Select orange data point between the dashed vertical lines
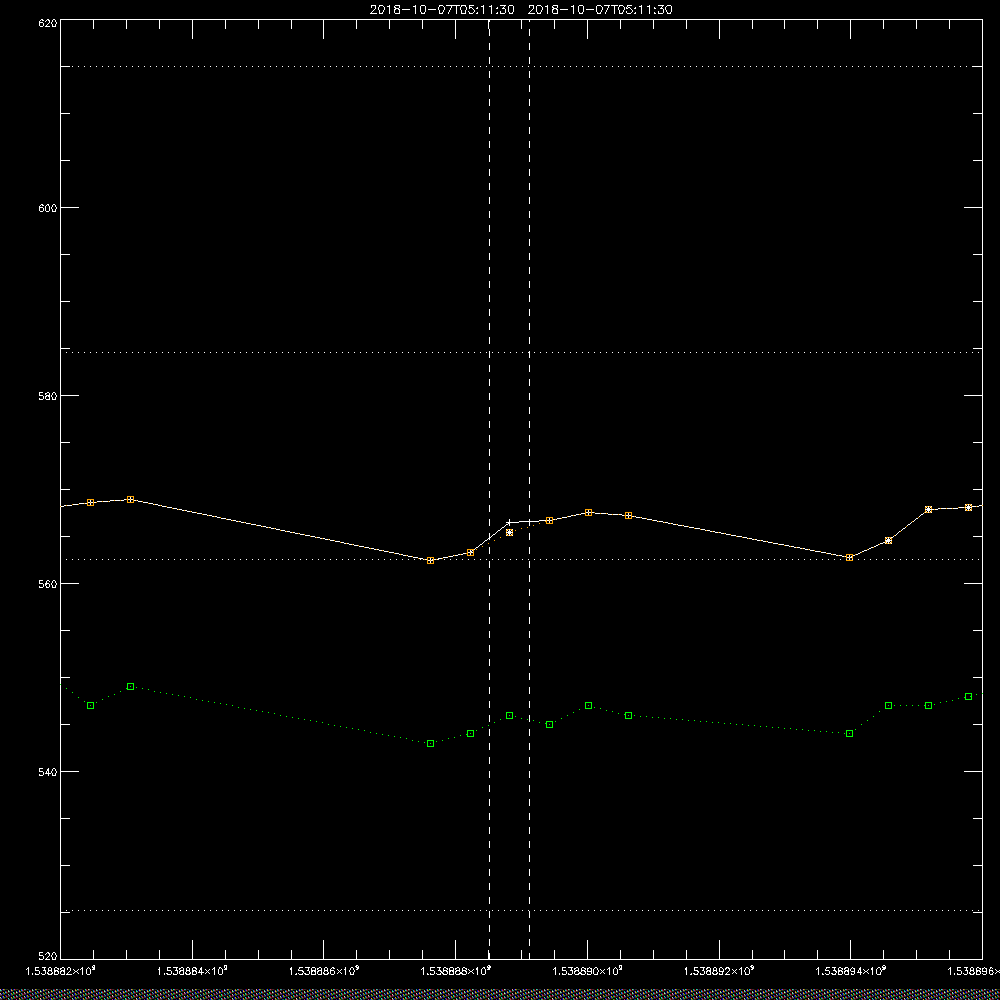The image size is (1000, 1000). [x=509, y=533]
